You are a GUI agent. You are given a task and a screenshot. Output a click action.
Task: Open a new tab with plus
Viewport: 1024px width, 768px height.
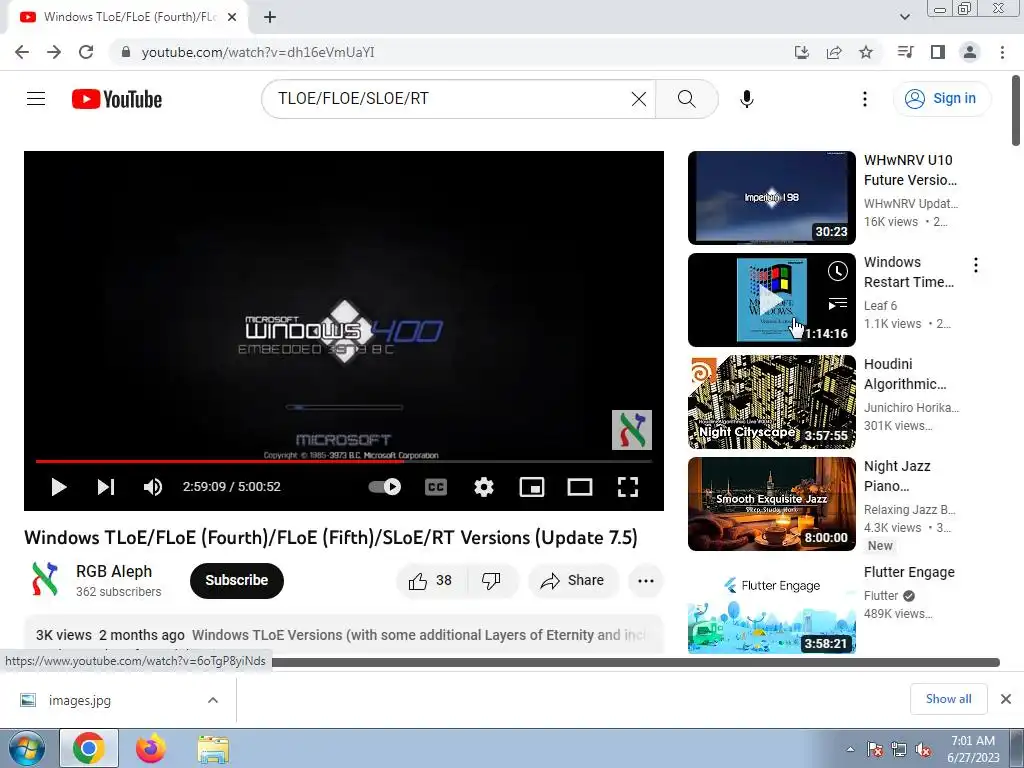(x=270, y=18)
